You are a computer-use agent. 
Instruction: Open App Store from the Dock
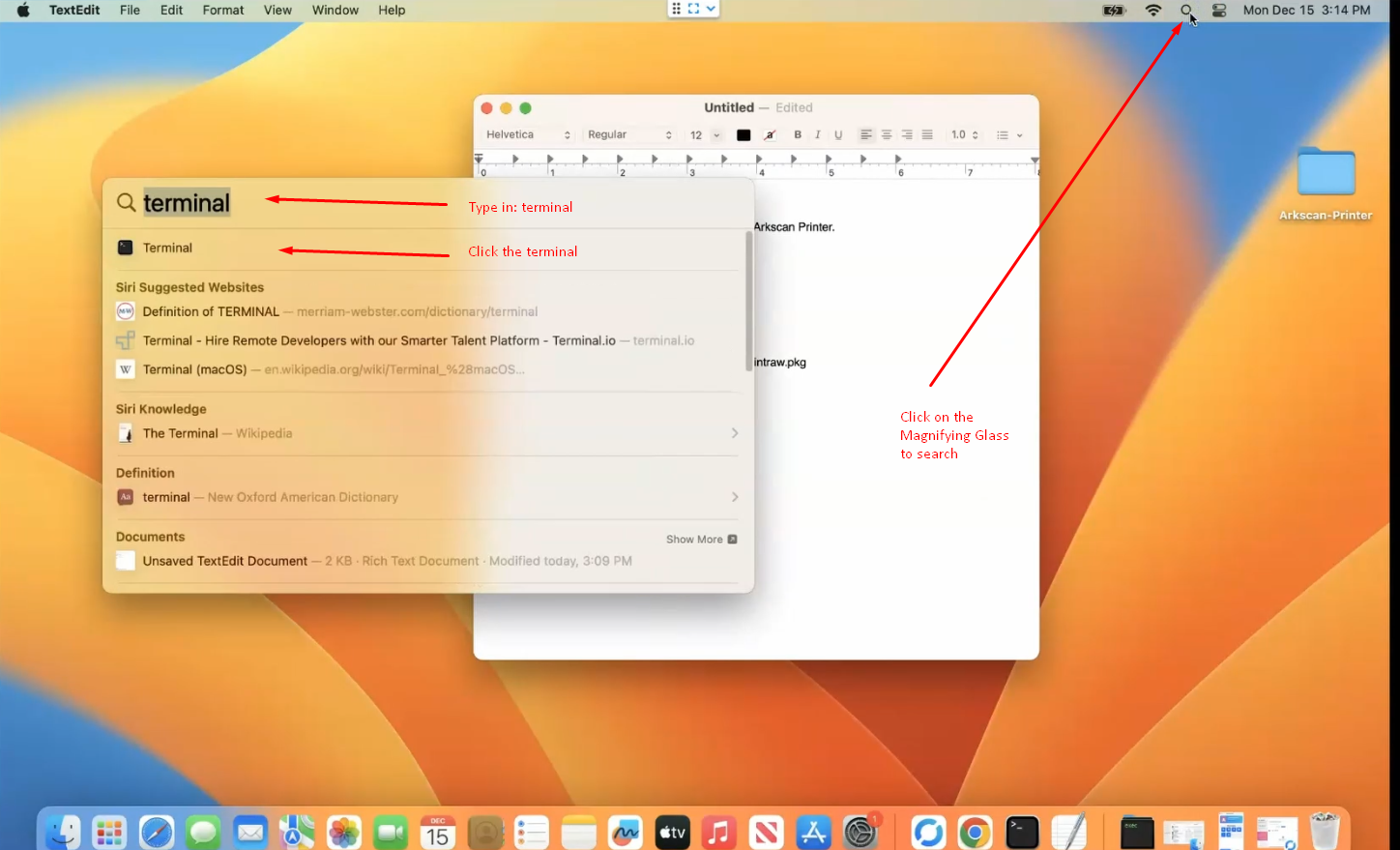813,832
